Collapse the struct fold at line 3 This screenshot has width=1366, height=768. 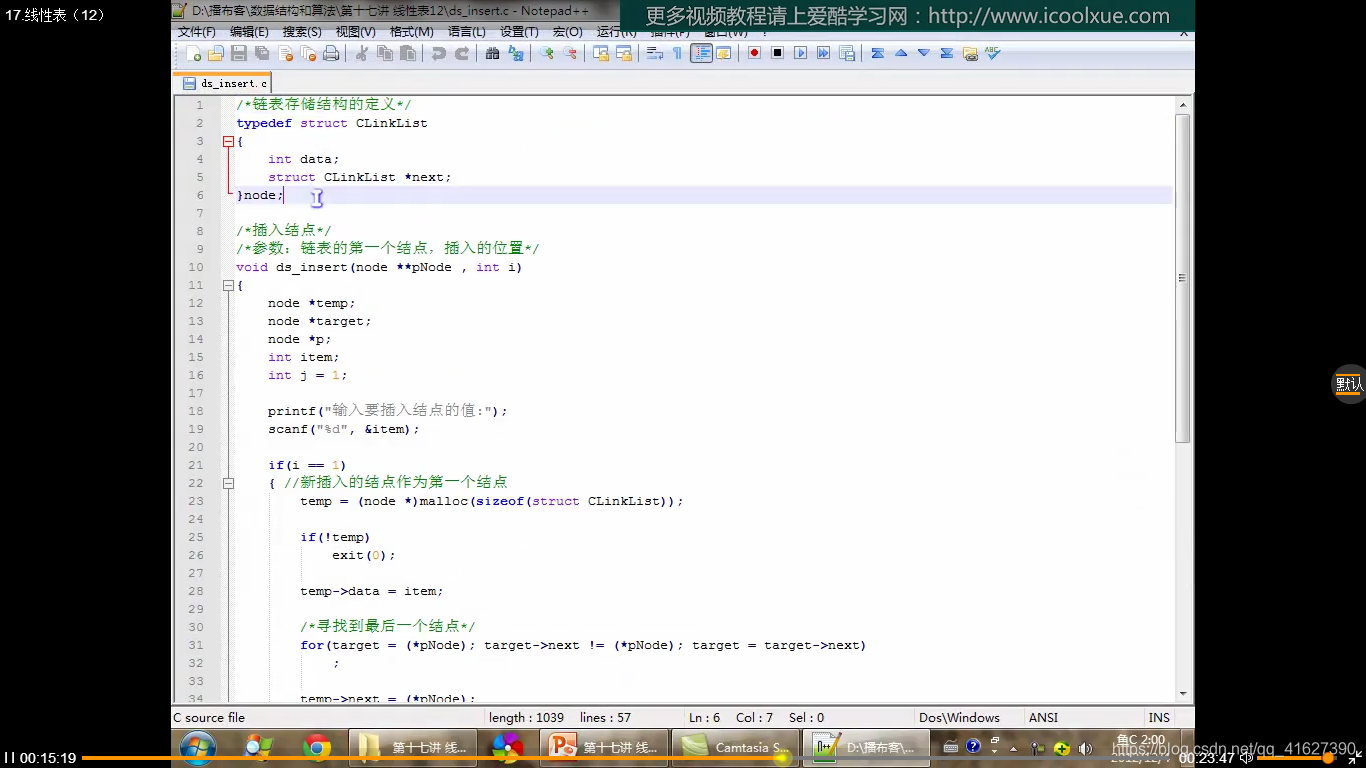click(228, 141)
